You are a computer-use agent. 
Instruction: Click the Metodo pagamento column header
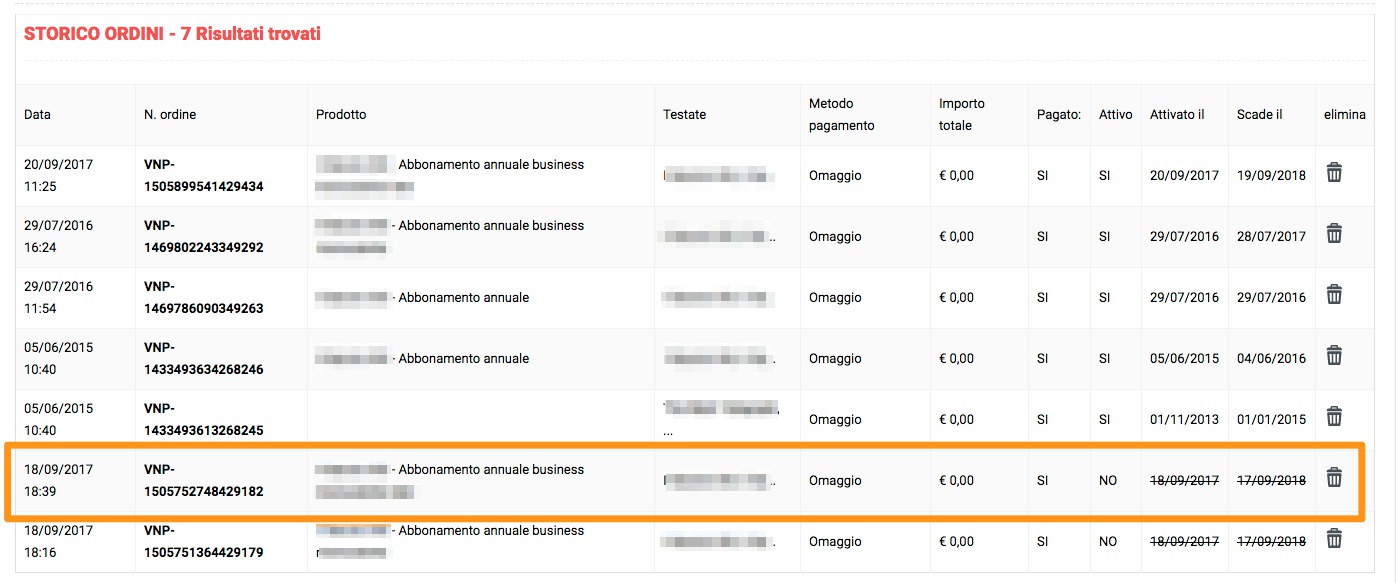pos(842,115)
